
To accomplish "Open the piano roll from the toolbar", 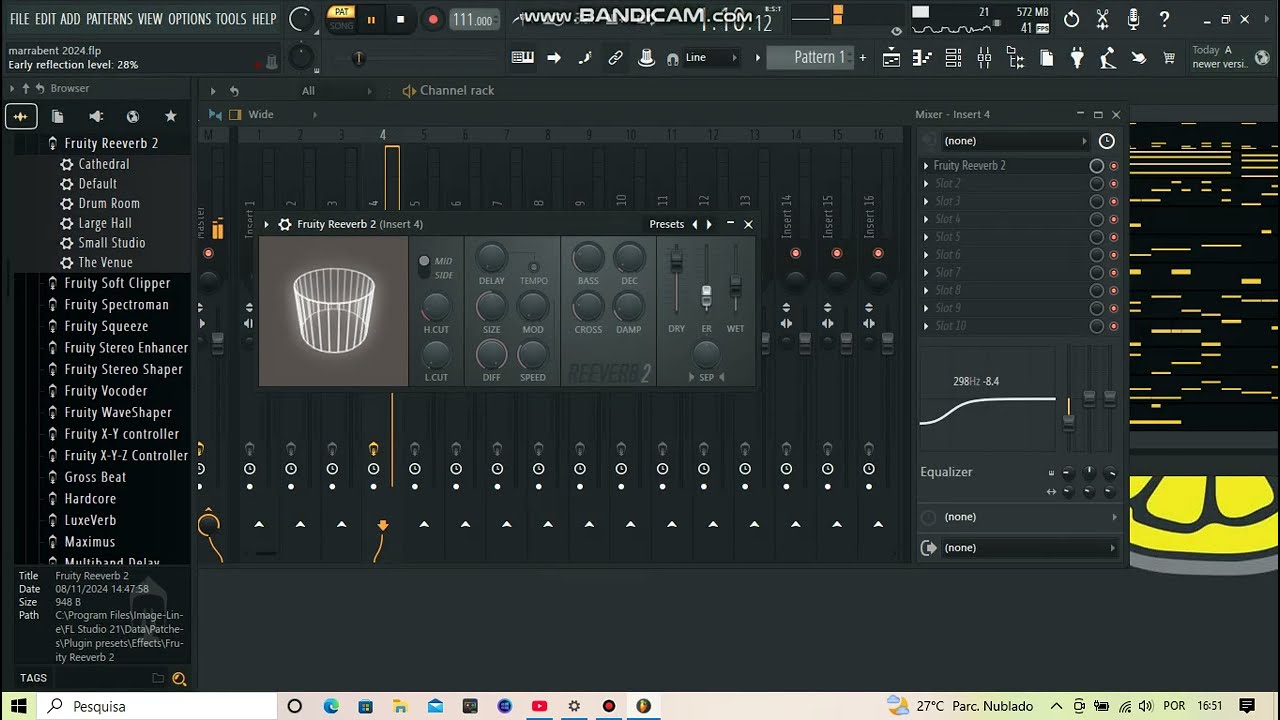I will (x=922, y=58).
